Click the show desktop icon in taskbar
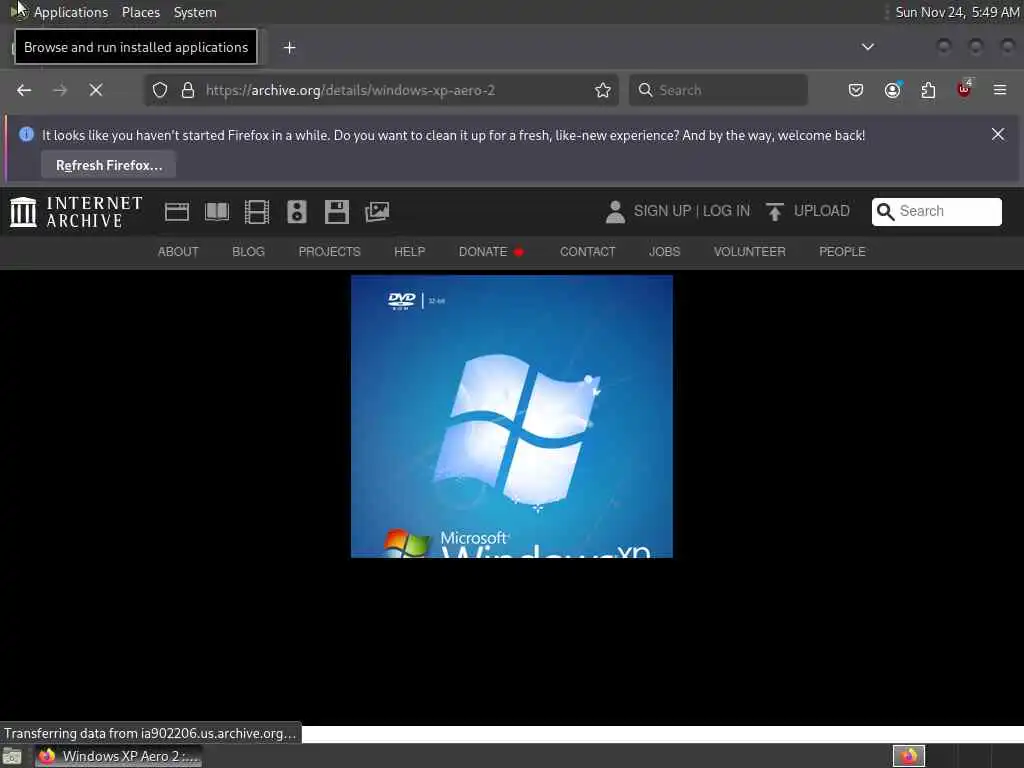Screen dimensions: 1024x768 click(12, 757)
